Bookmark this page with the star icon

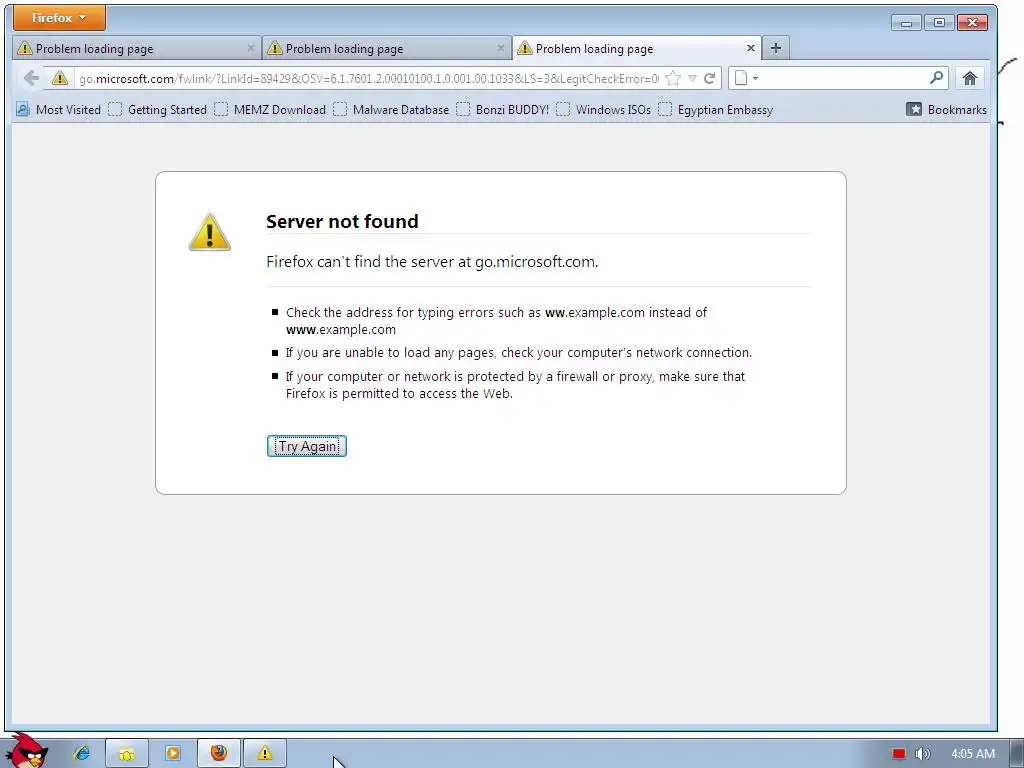point(673,79)
